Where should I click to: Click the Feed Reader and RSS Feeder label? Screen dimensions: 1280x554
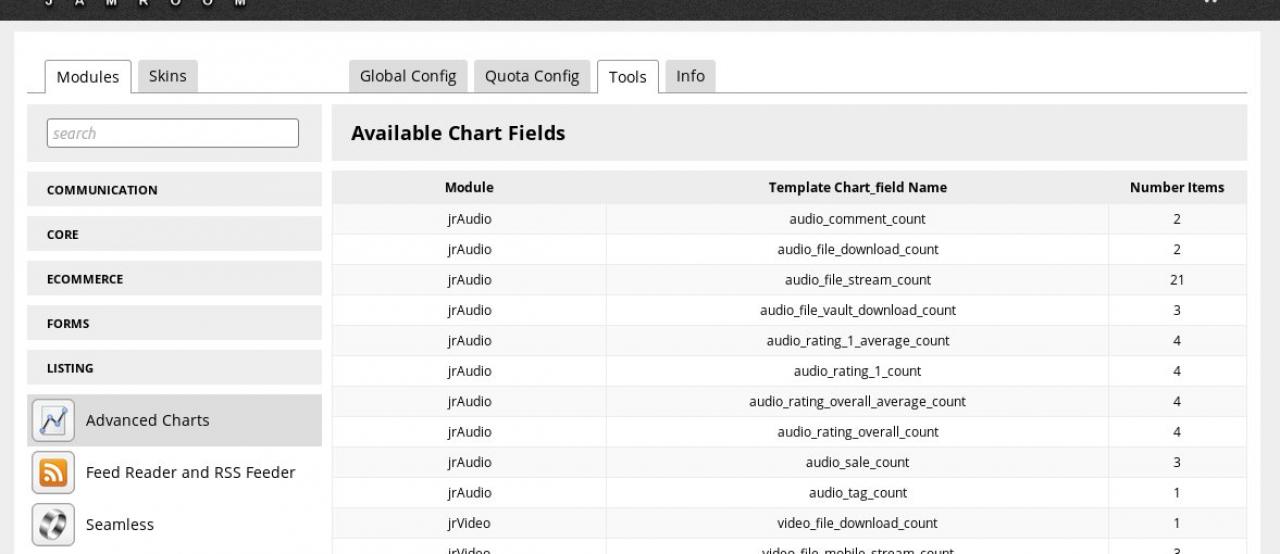tap(190, 472)
